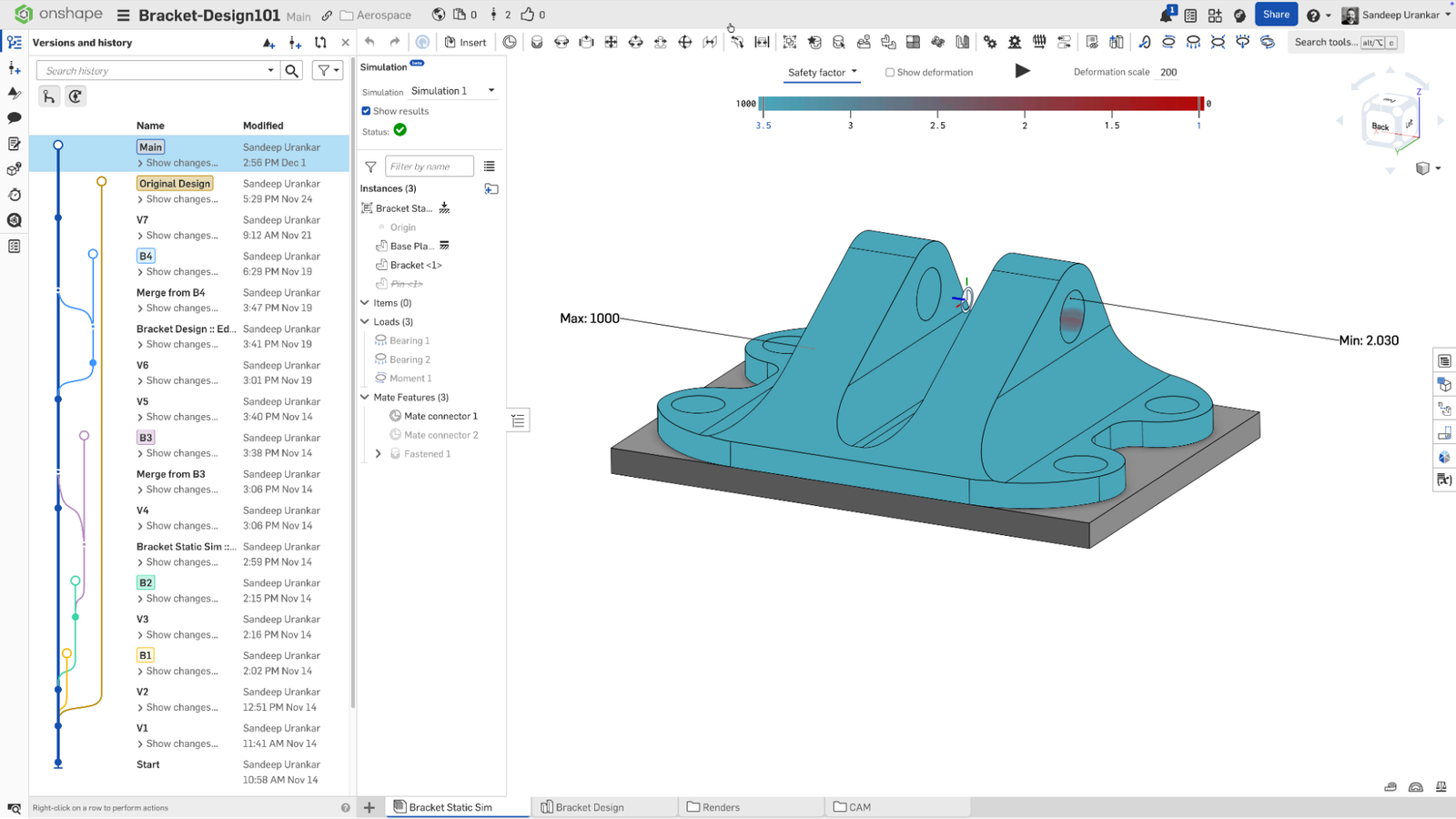1456x819 pixels.
Task: Click the Share button
Action: pos(1276,14)
